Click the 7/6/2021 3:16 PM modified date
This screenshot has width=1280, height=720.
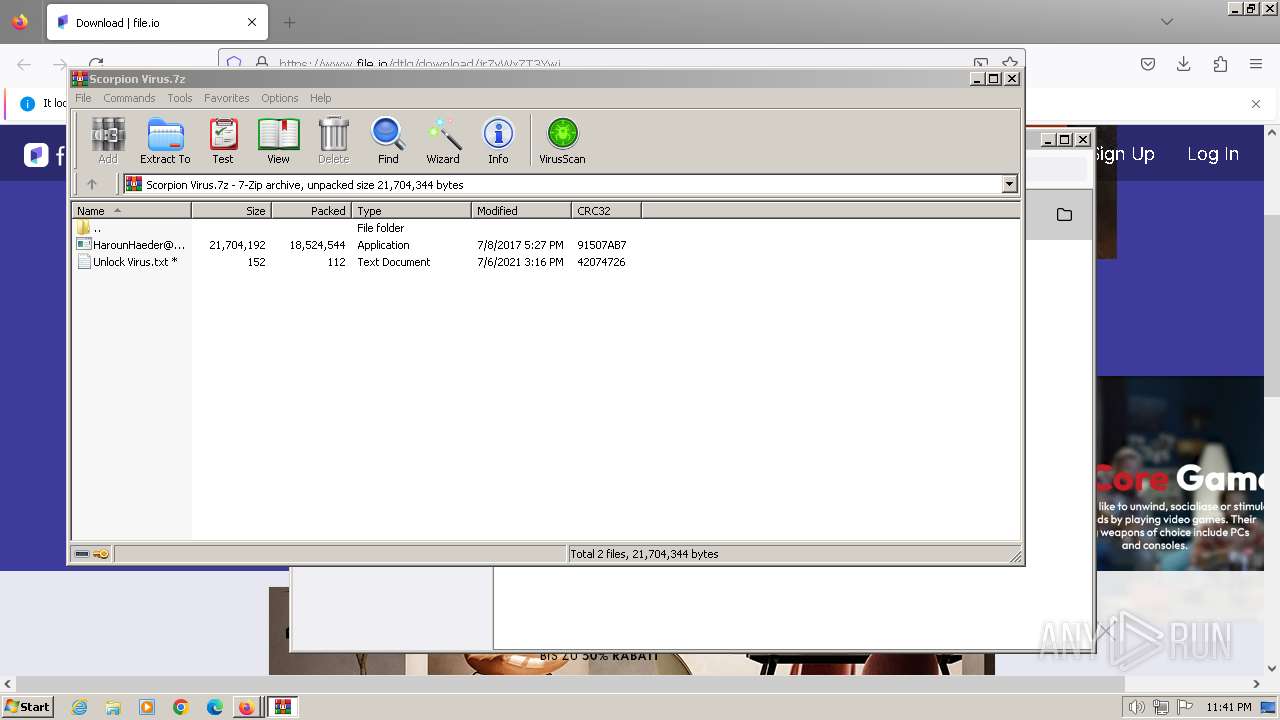click(520, 262)
